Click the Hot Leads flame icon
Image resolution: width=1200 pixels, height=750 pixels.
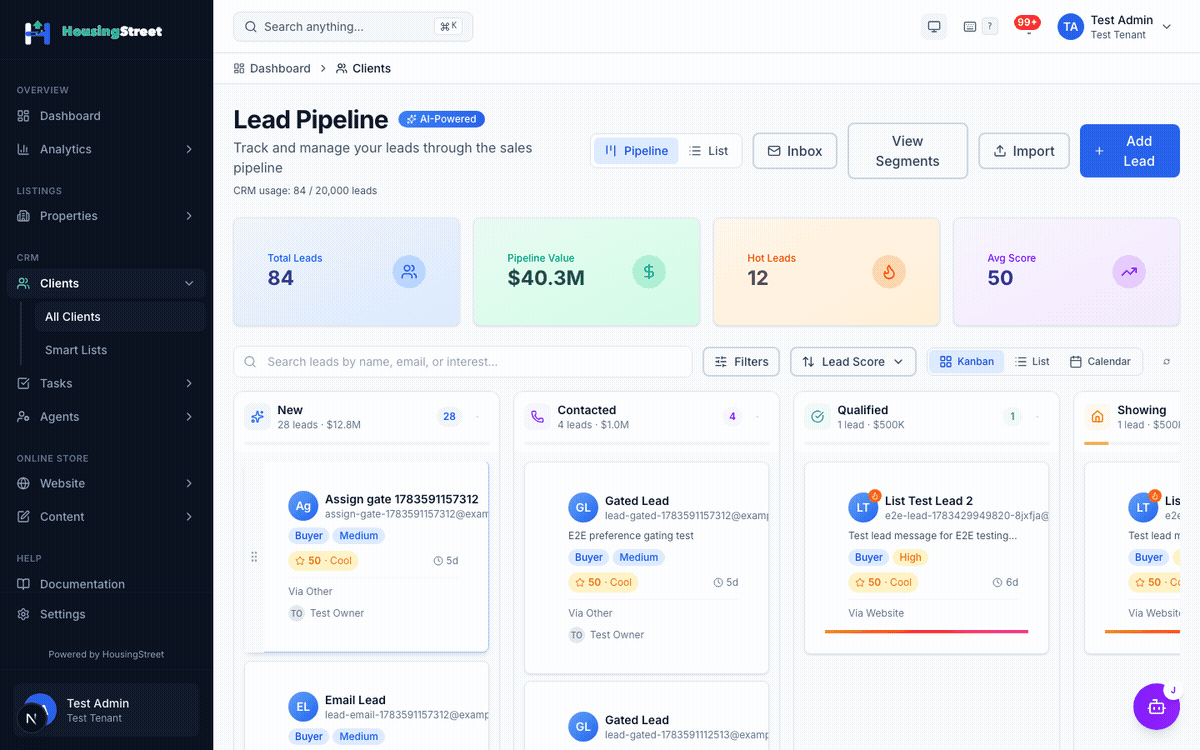[889, 271]
